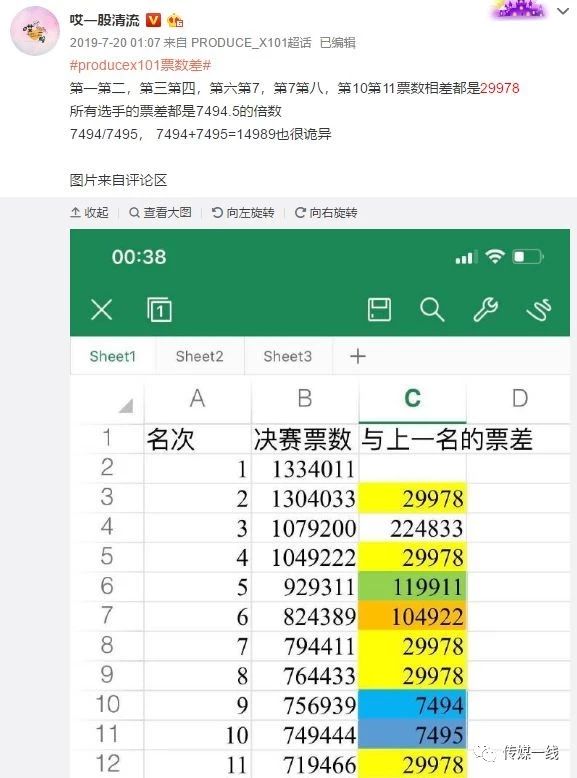Viewport: 577px width, 778px height.
Task: Open the sheet pages counter icon
Action: click(159, 310)
